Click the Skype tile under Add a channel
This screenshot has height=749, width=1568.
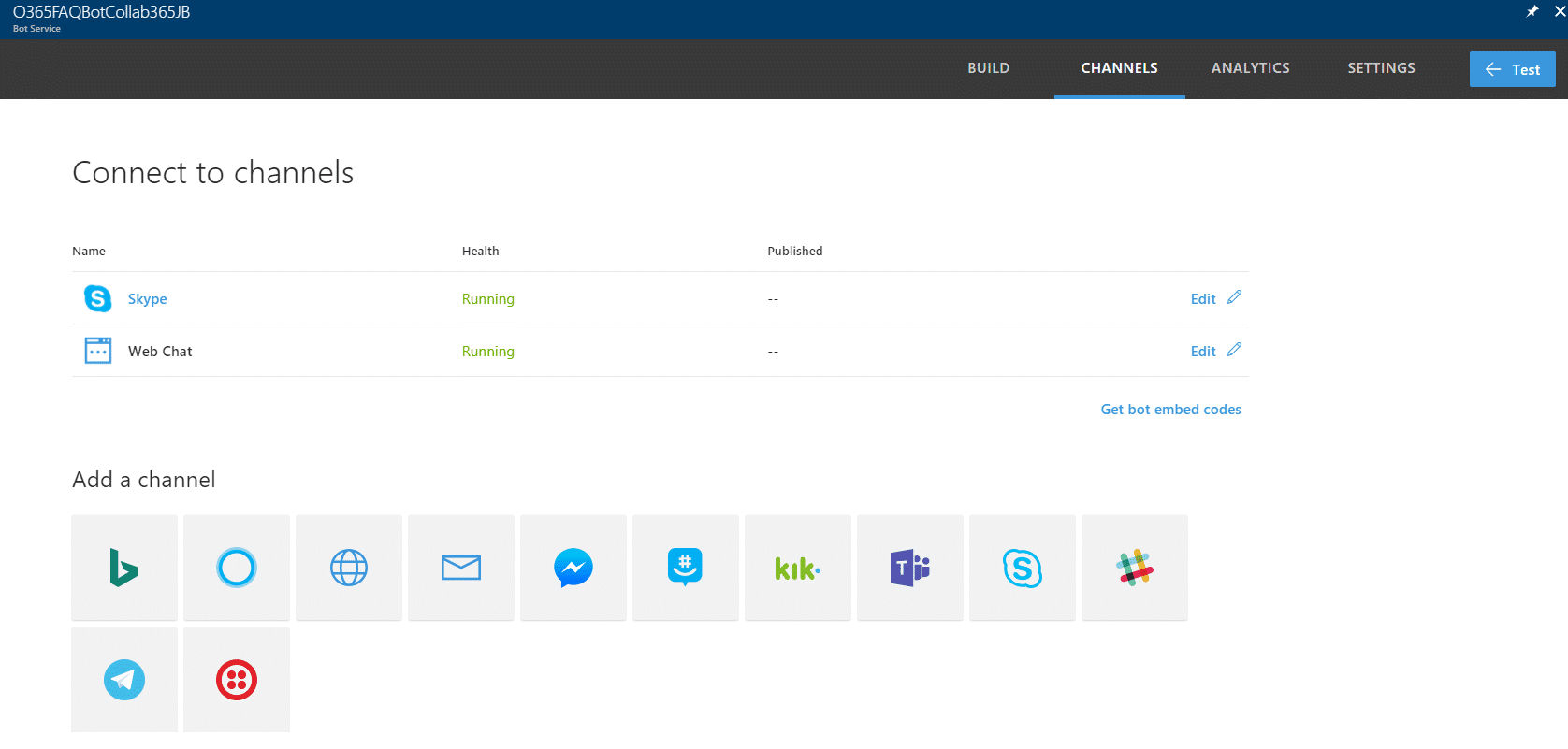(x=1023, y=568)
